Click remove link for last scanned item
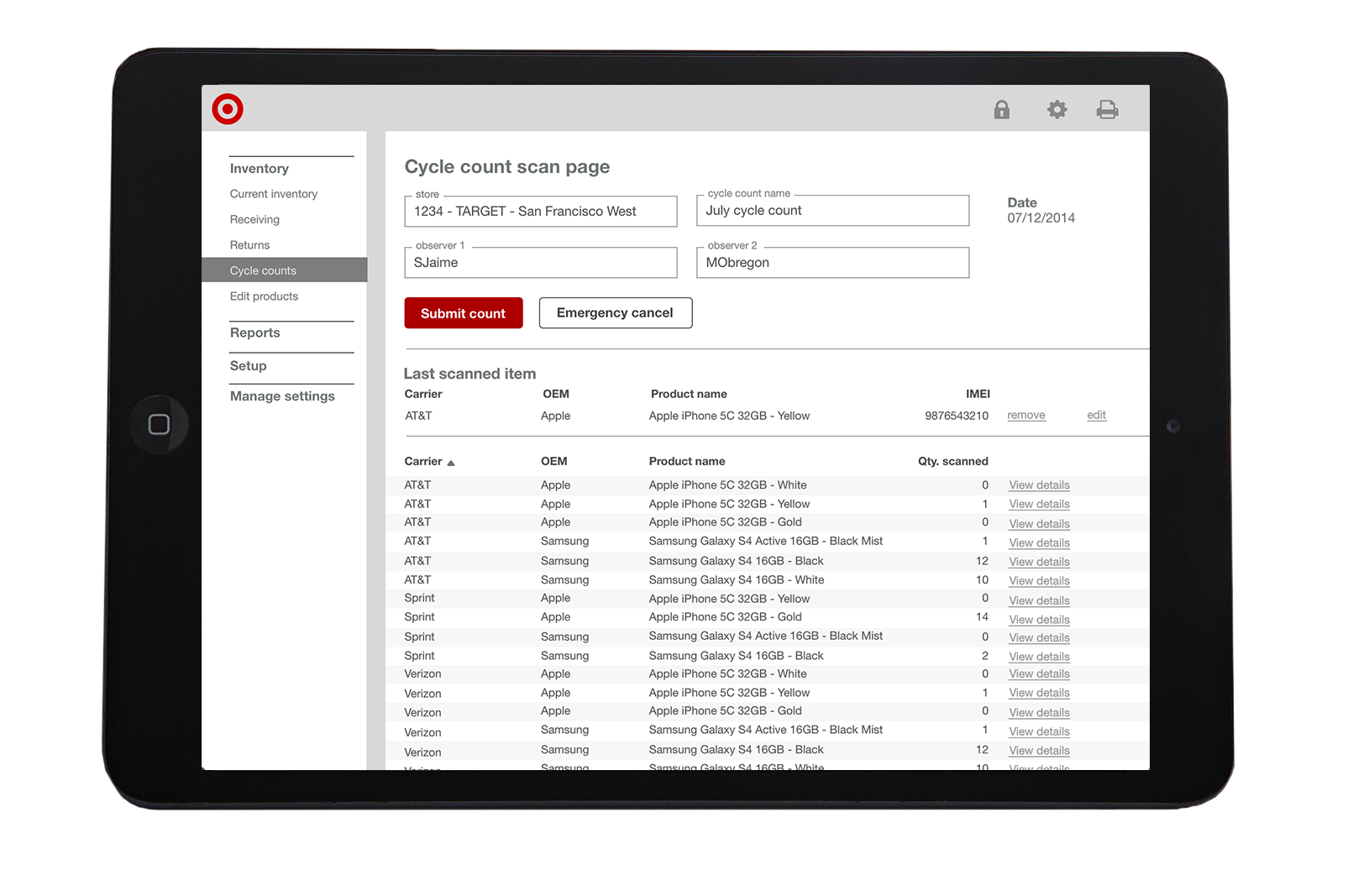 (1026, 416)
